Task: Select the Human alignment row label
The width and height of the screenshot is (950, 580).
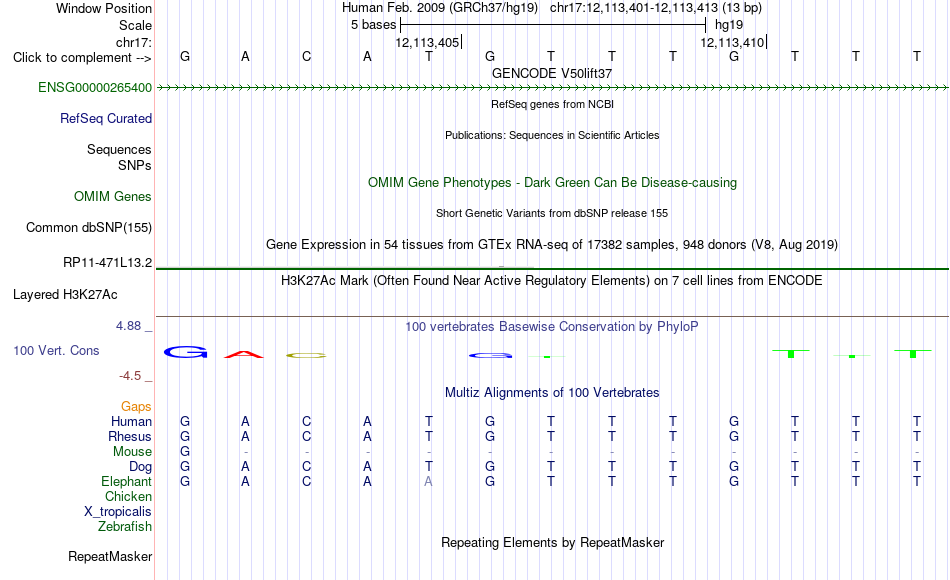Action: click(131, 421)
